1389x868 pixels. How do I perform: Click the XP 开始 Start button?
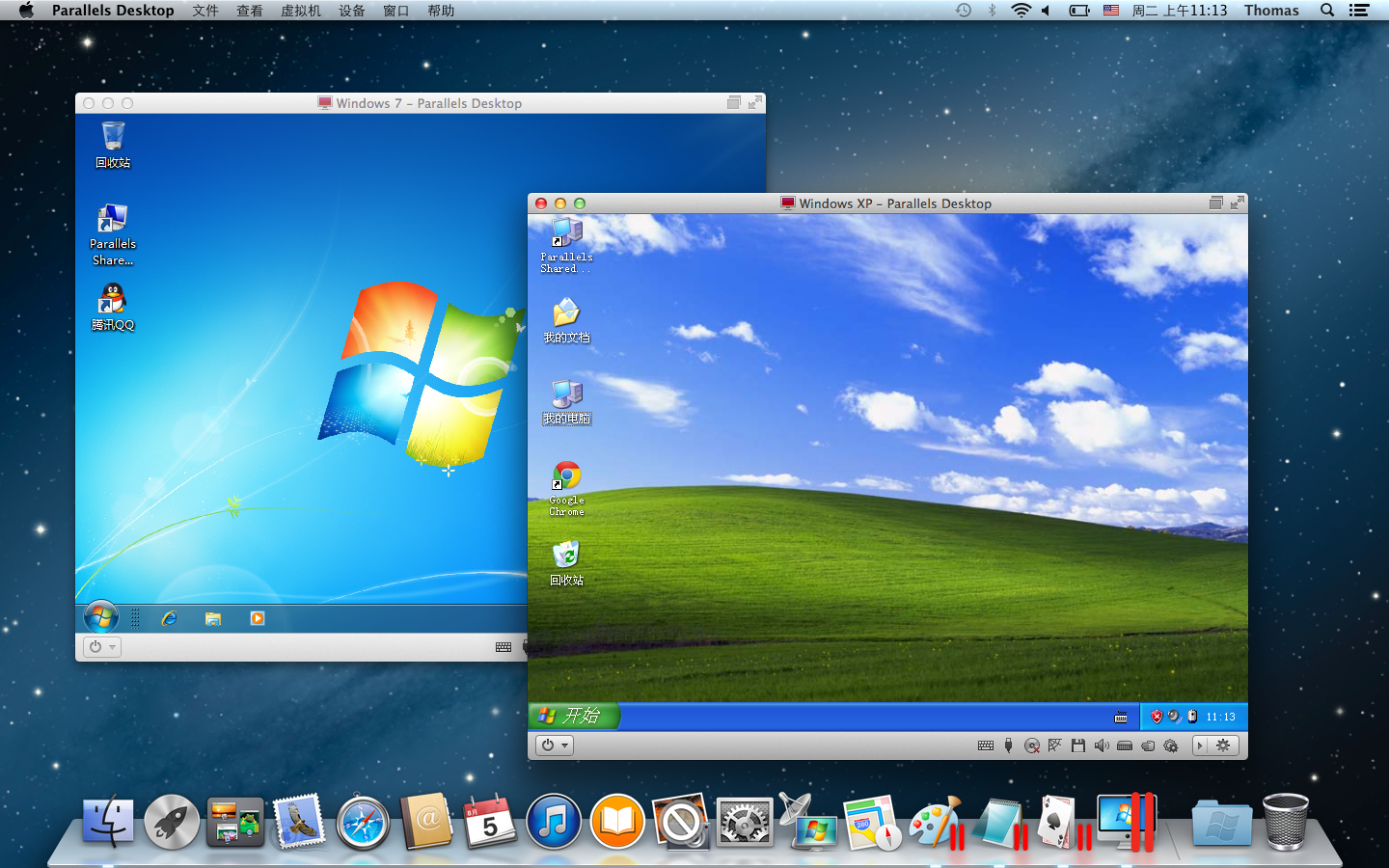pos(573,716)
